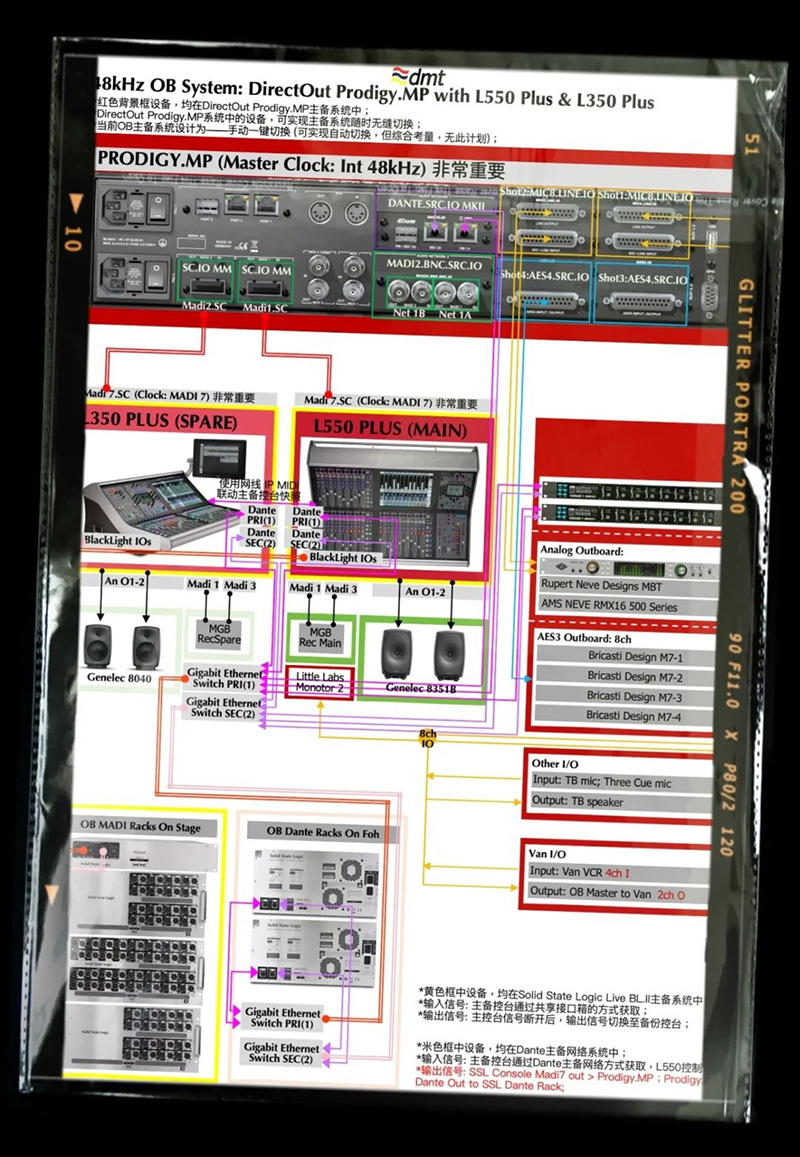Click the 'Shot4:AES4.SRC.IO' slot label
The height and width of the screenshot is (1157, 800).
545,275
